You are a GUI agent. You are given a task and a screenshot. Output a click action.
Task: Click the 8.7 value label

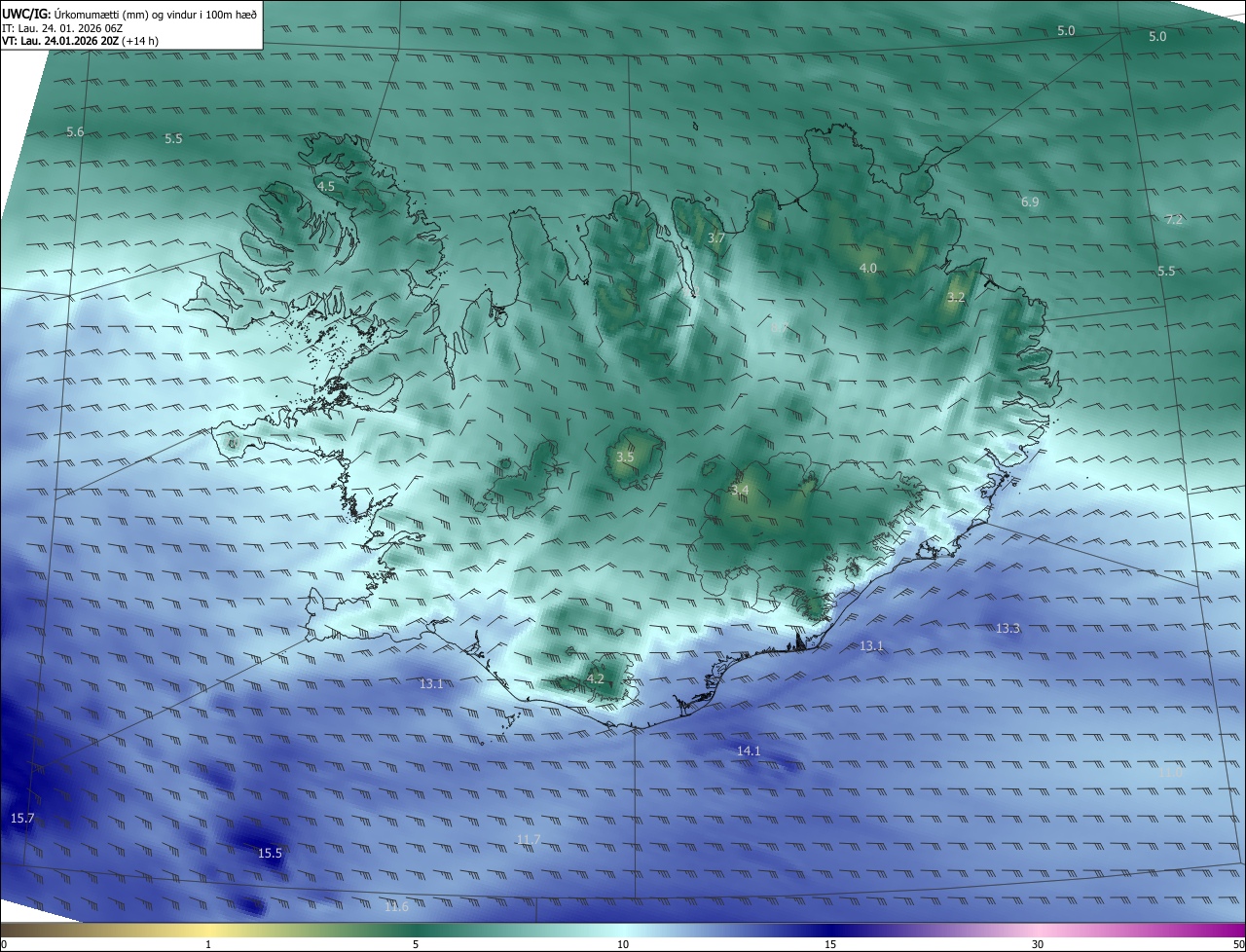click(x=778, y=328)
